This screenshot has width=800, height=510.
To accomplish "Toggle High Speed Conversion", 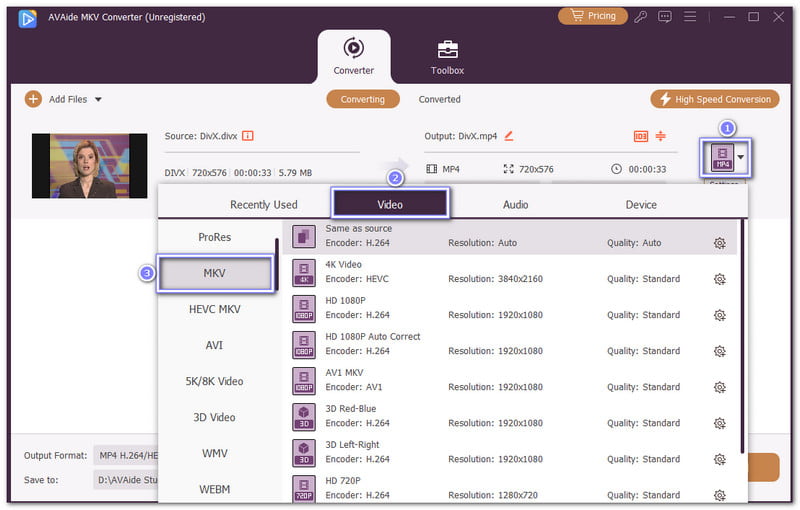I will click(715, 99).
